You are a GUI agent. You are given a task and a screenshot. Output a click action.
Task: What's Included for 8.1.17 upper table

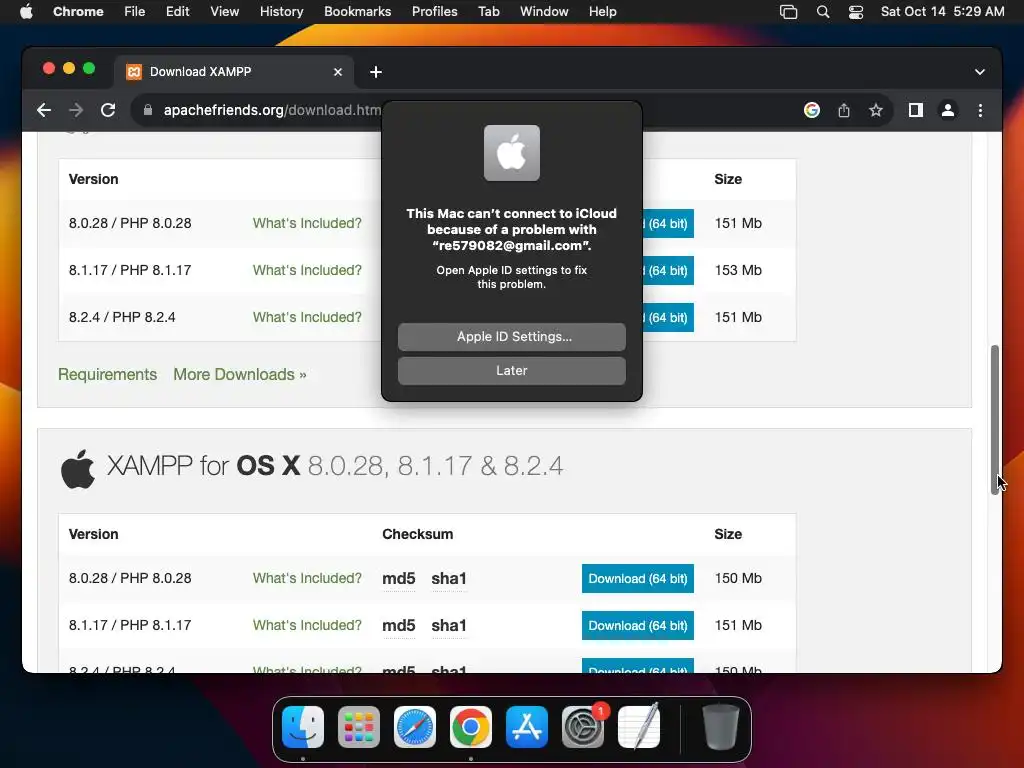pyautogui.click(x=307, y=270)
